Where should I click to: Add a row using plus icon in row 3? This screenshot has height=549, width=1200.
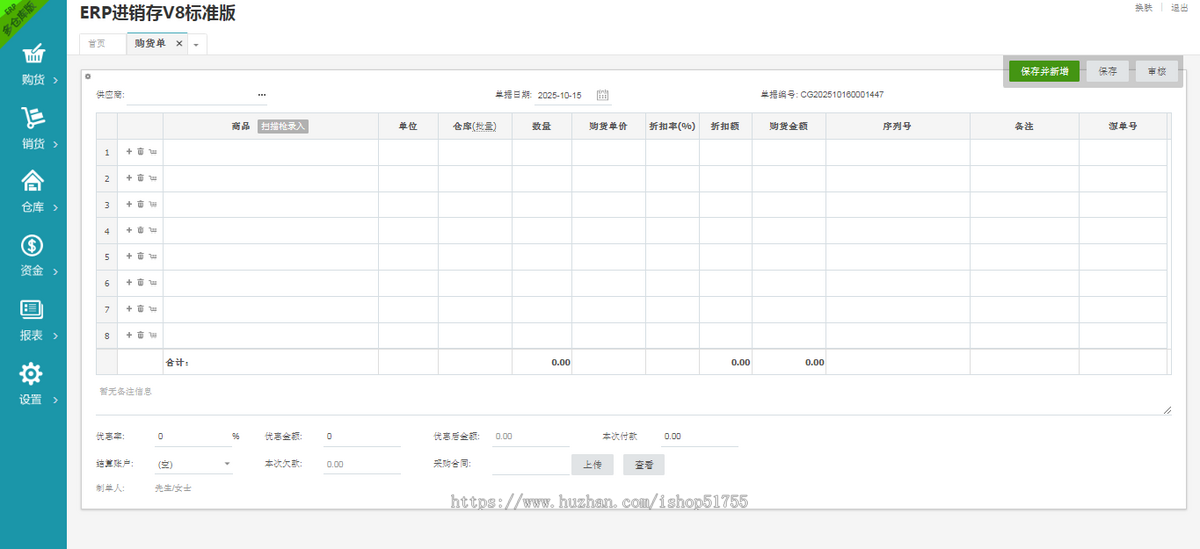[129, 204]
